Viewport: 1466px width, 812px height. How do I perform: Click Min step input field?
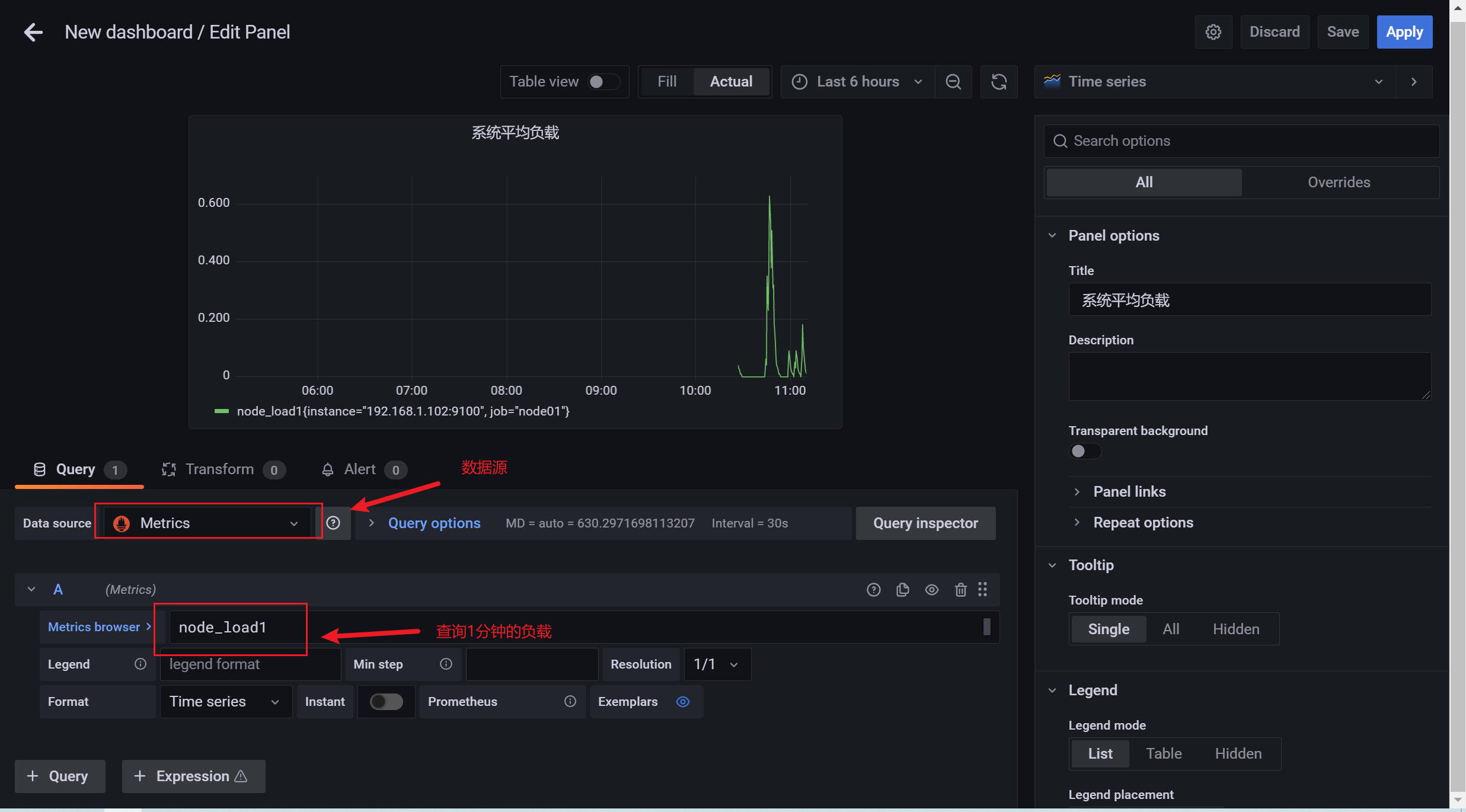pyautogui.click(x=532, y=664)
